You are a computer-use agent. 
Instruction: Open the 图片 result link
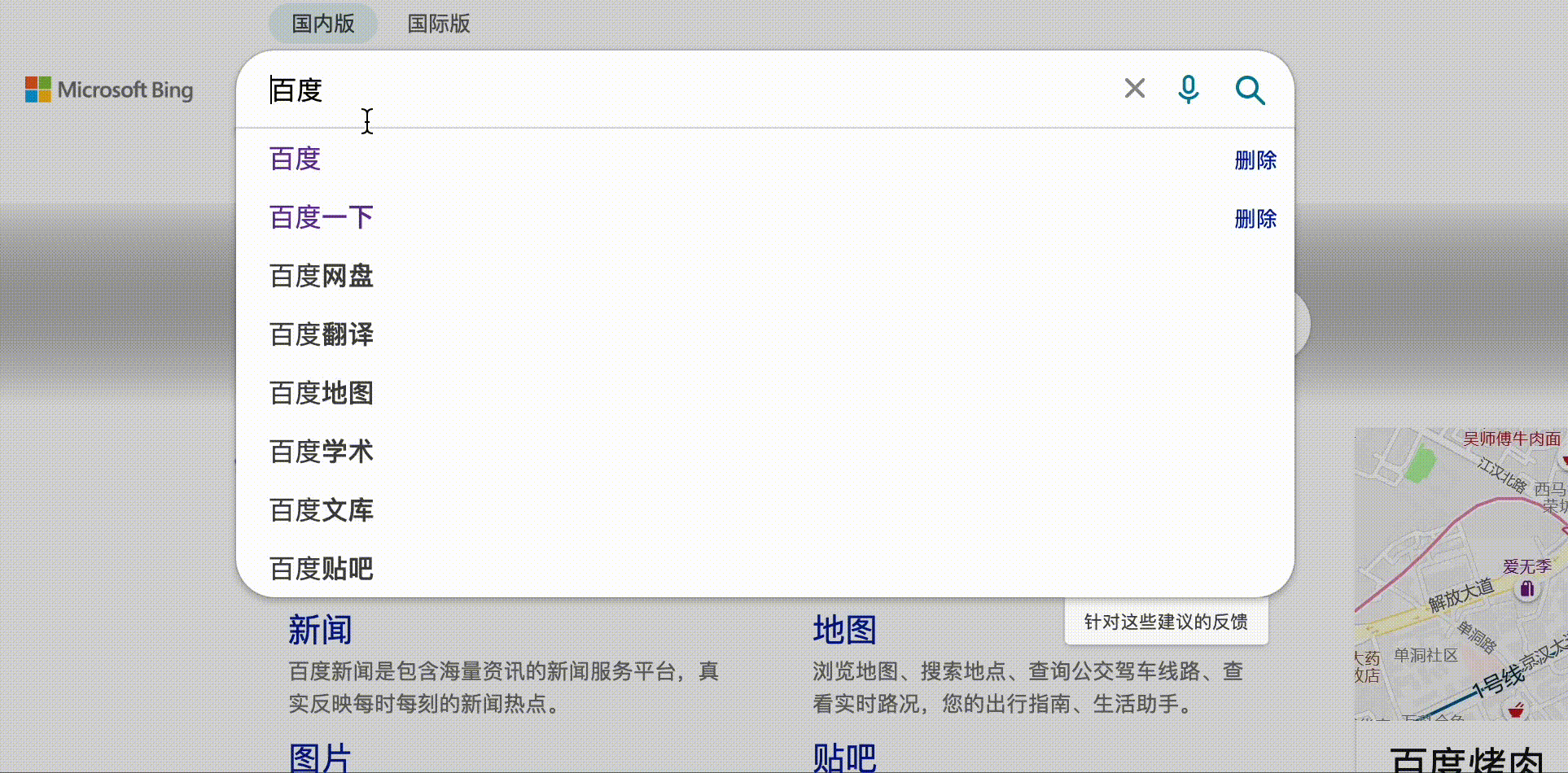point(320,758)
